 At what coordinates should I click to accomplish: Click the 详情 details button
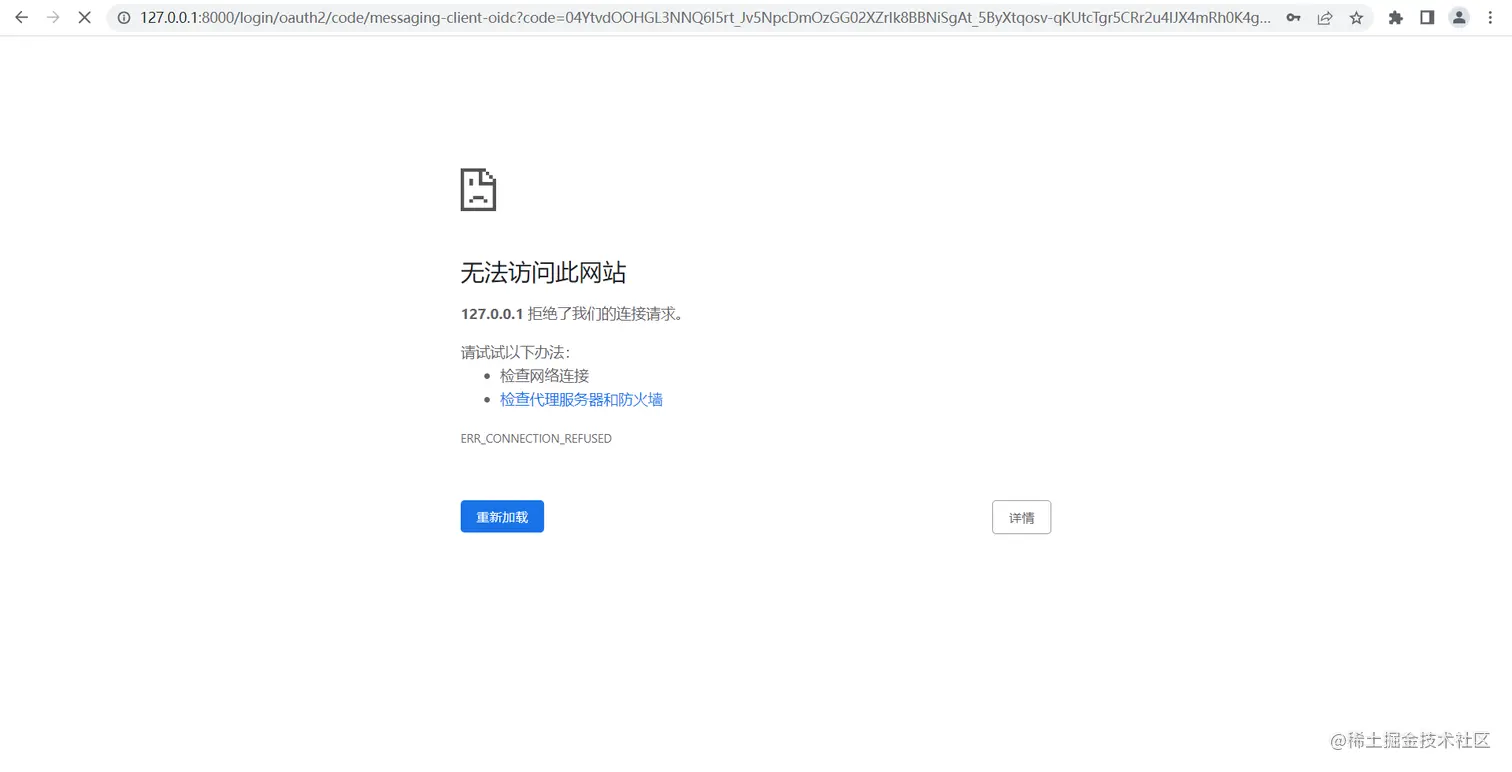1021,517
